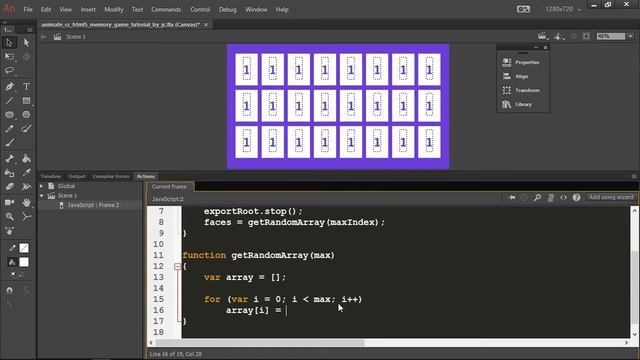Select the Lasso tool

tap(9, 71)
